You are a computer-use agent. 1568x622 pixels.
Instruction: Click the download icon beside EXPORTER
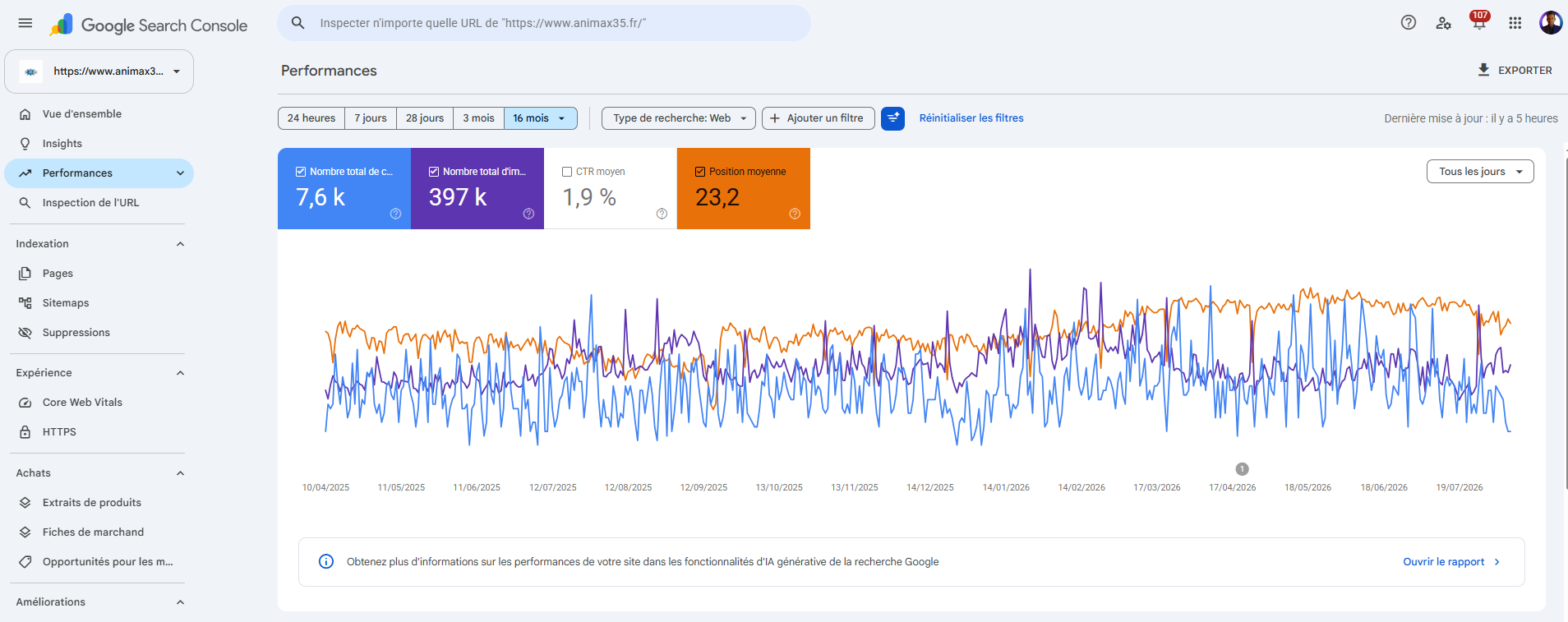pyautogui.click(x=1483, y=70)
